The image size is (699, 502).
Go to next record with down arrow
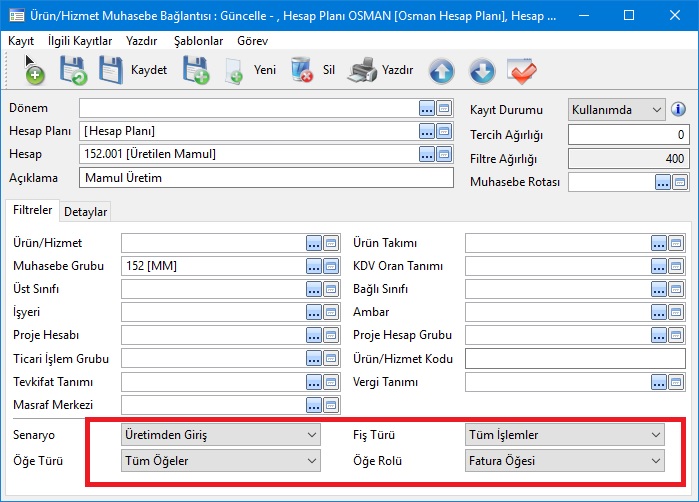[481, 70]
